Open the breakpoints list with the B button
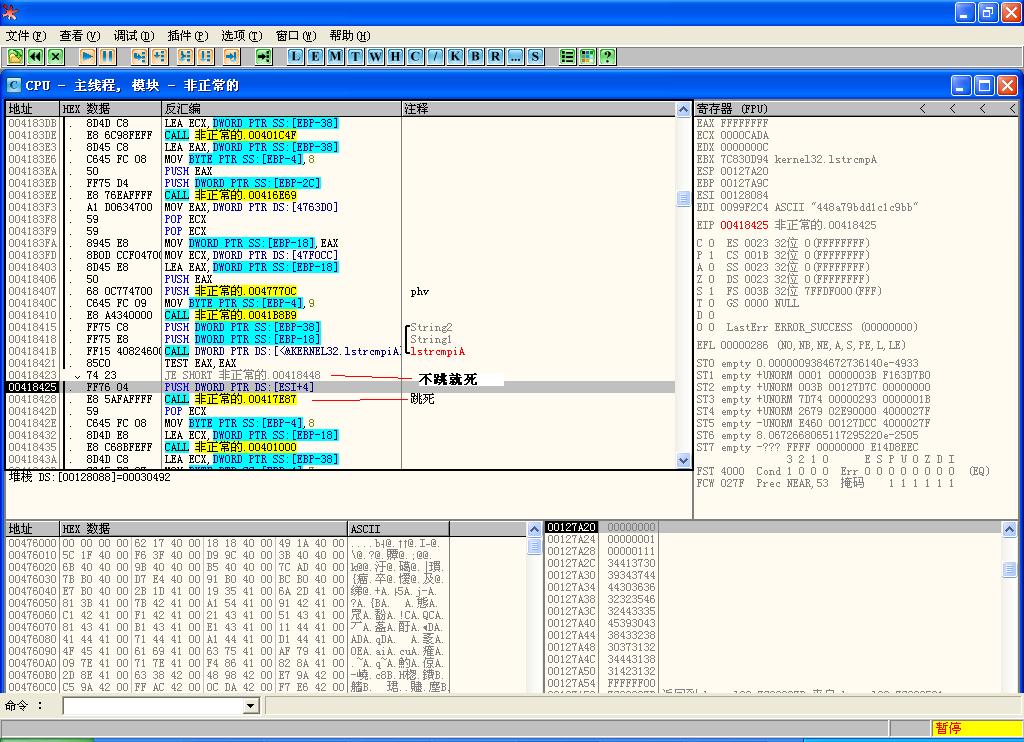Viewport: 1024px width, 742px height. 475,57
